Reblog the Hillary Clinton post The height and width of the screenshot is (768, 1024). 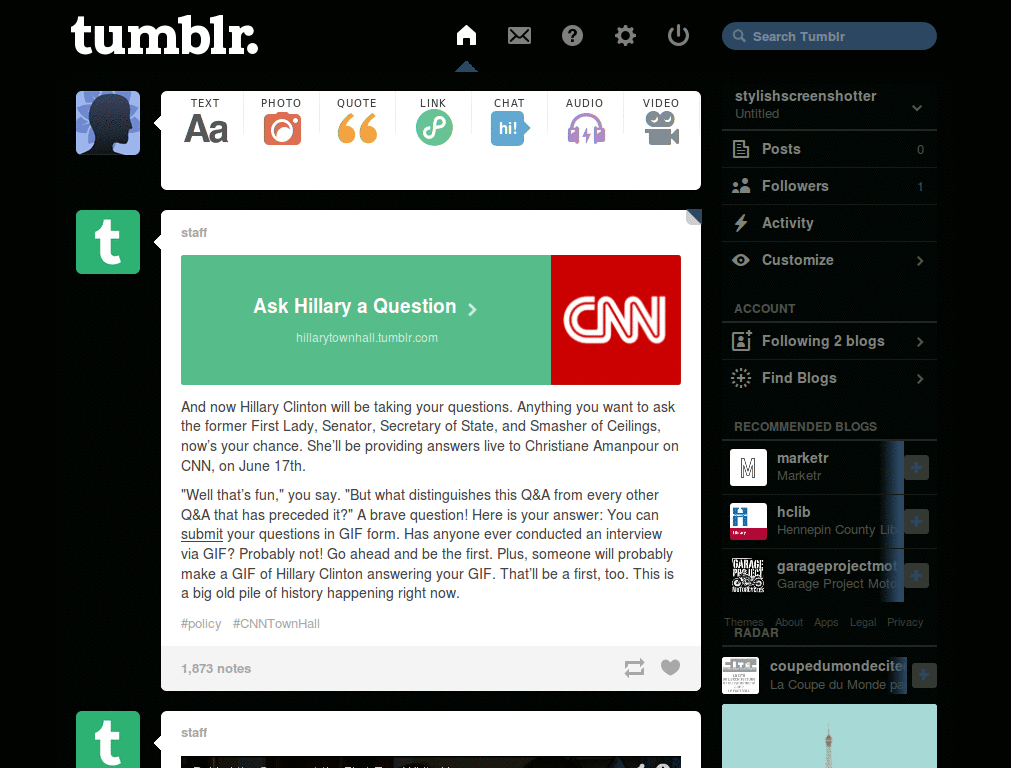tap(634, 667)
